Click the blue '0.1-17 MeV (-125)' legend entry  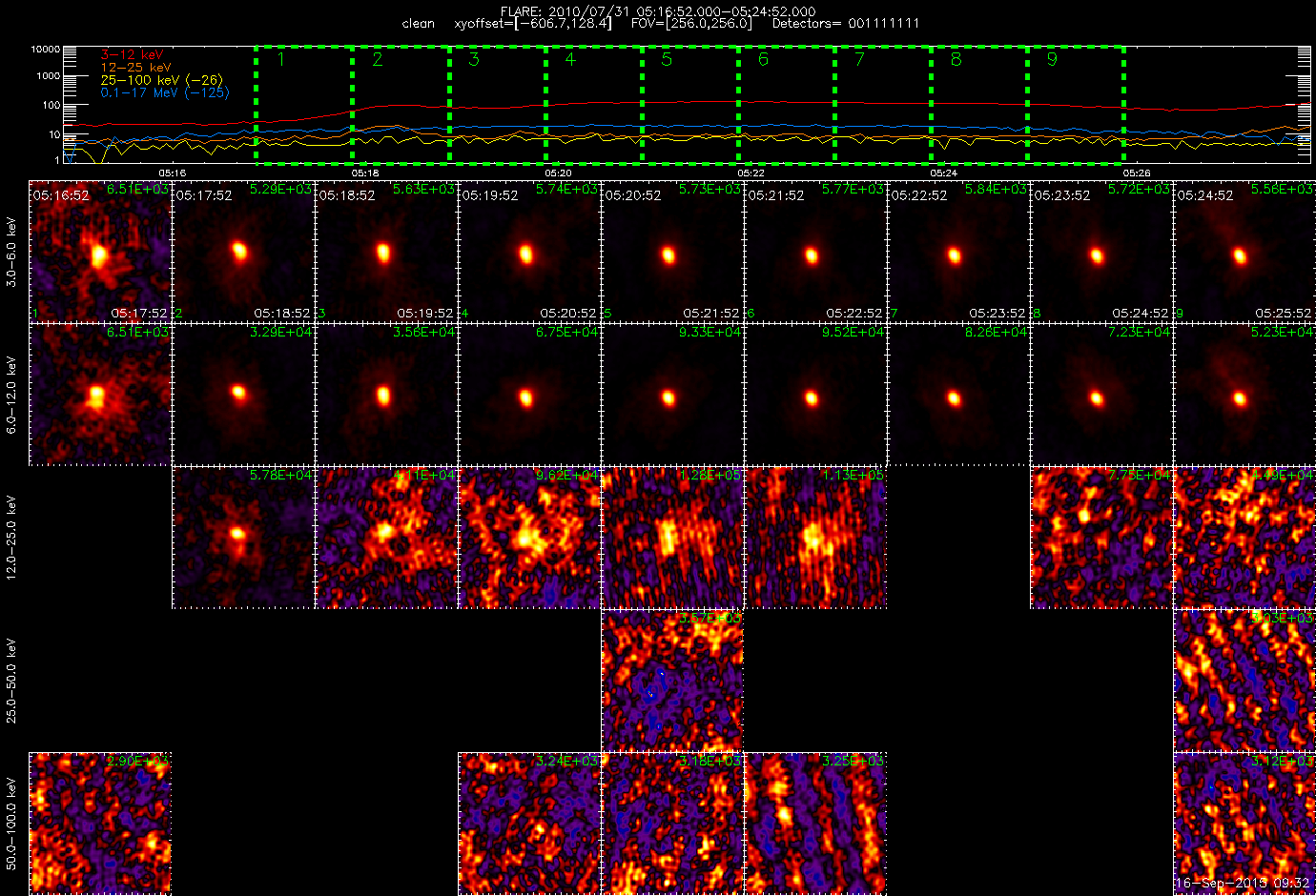click(x=165, y=92)
